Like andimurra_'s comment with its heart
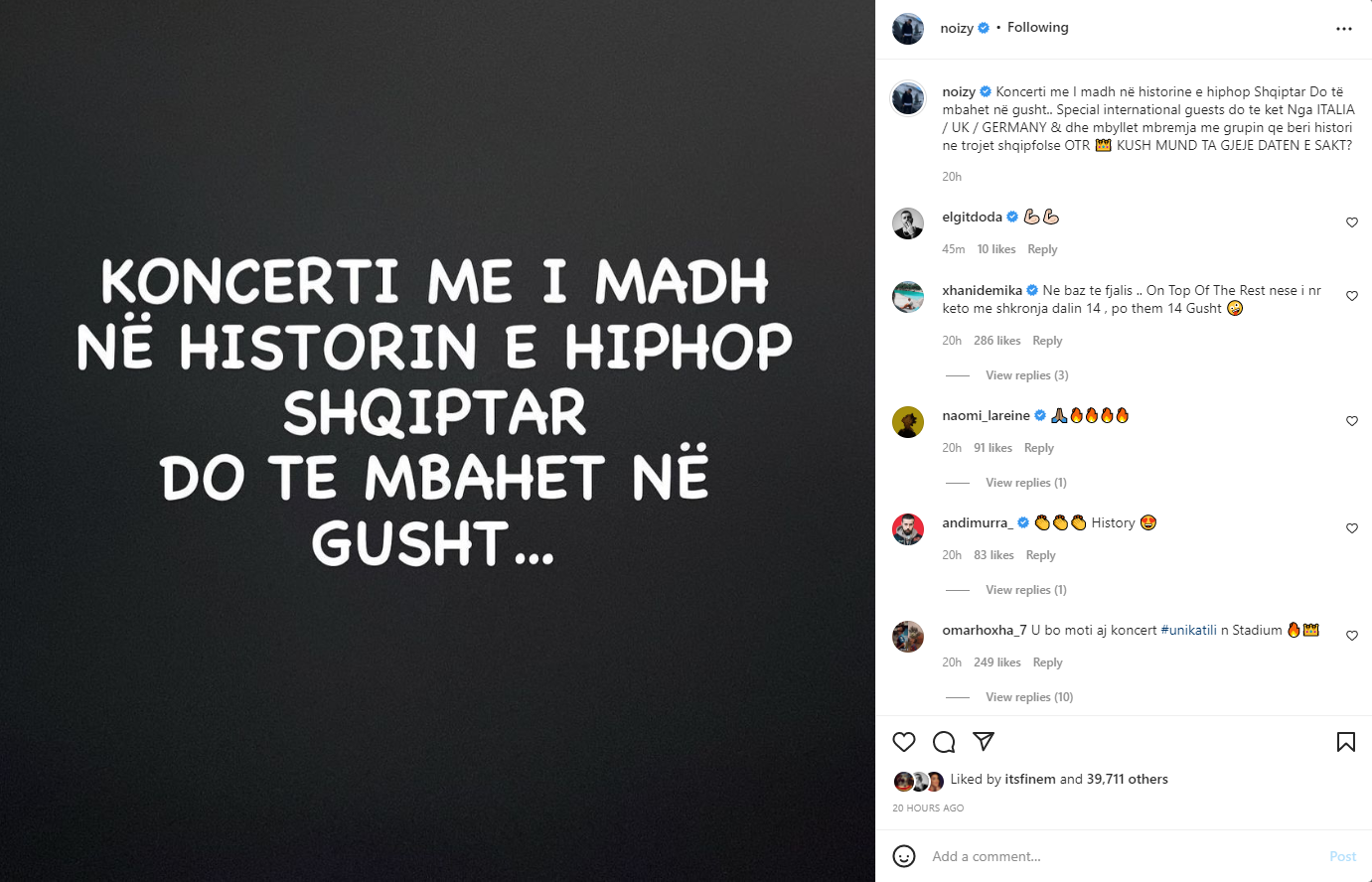 point(1352,528)
